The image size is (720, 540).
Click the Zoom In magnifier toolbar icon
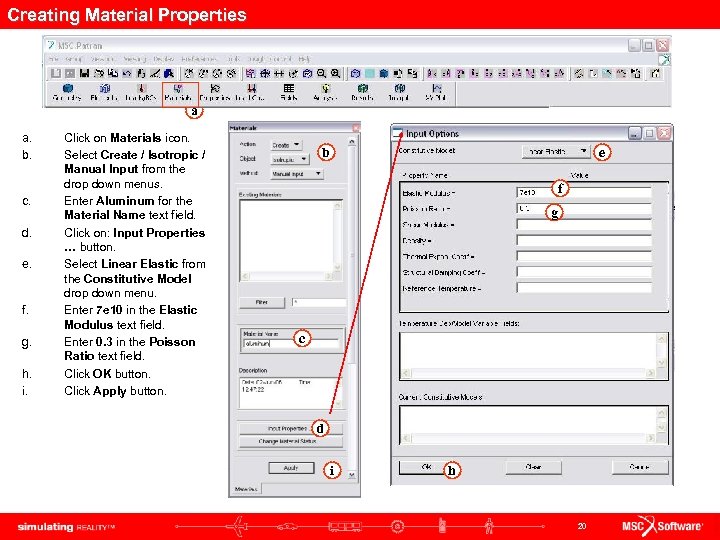click(336, 73)
